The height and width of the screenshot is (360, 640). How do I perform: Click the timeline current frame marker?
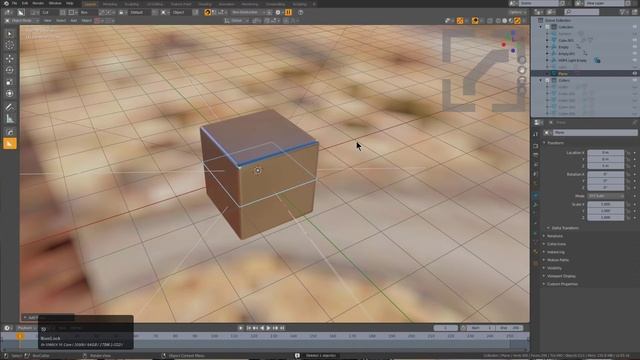pyautogui.click(x=20, y=336)
